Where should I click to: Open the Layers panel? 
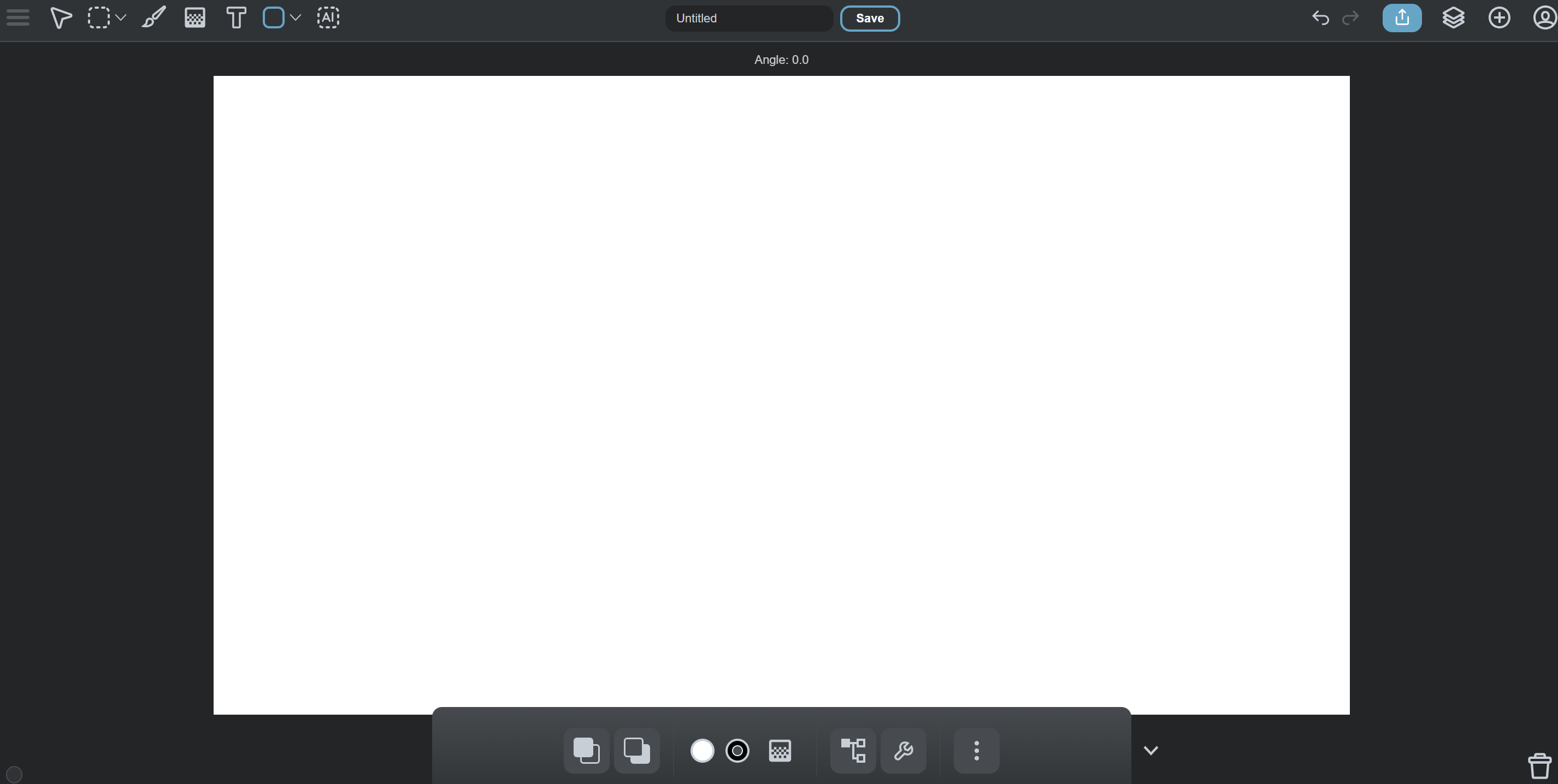coord(1453,17)
